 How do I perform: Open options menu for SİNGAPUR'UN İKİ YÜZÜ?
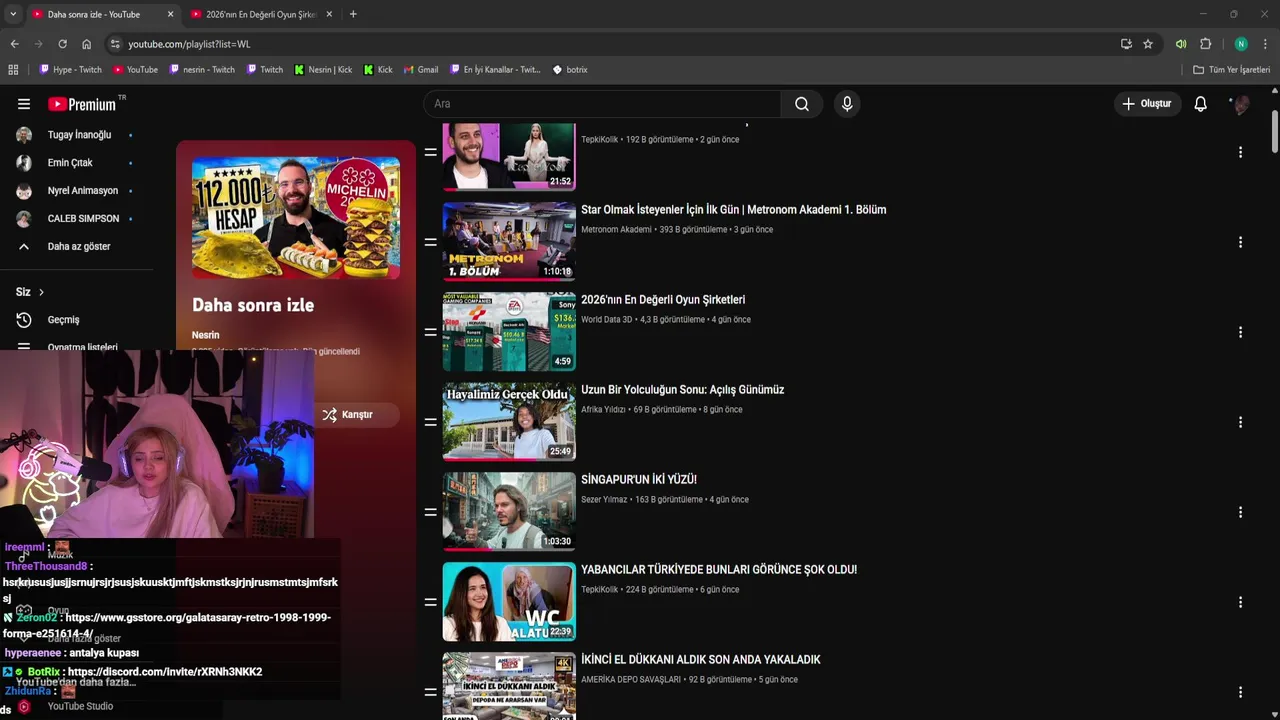tap(1240, 512)
